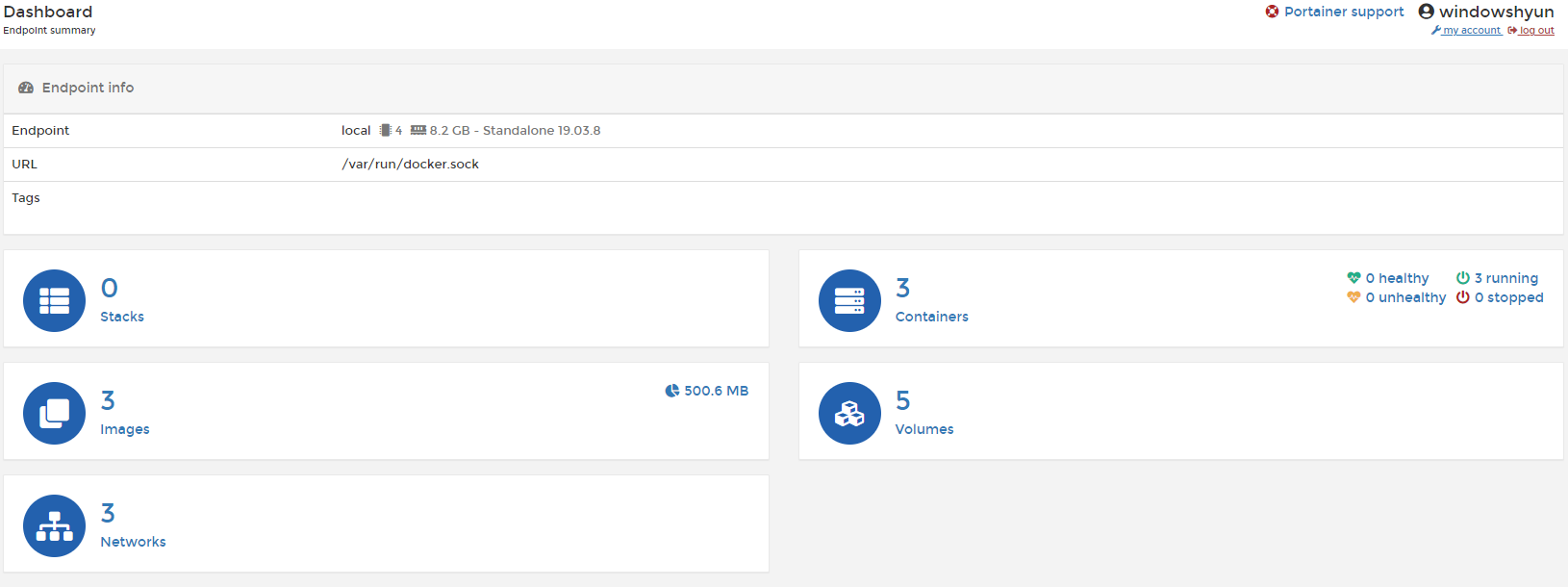Click the CPU chip icon next to 4
Screen dimensions: 1568x587
(x=385, y=130)
